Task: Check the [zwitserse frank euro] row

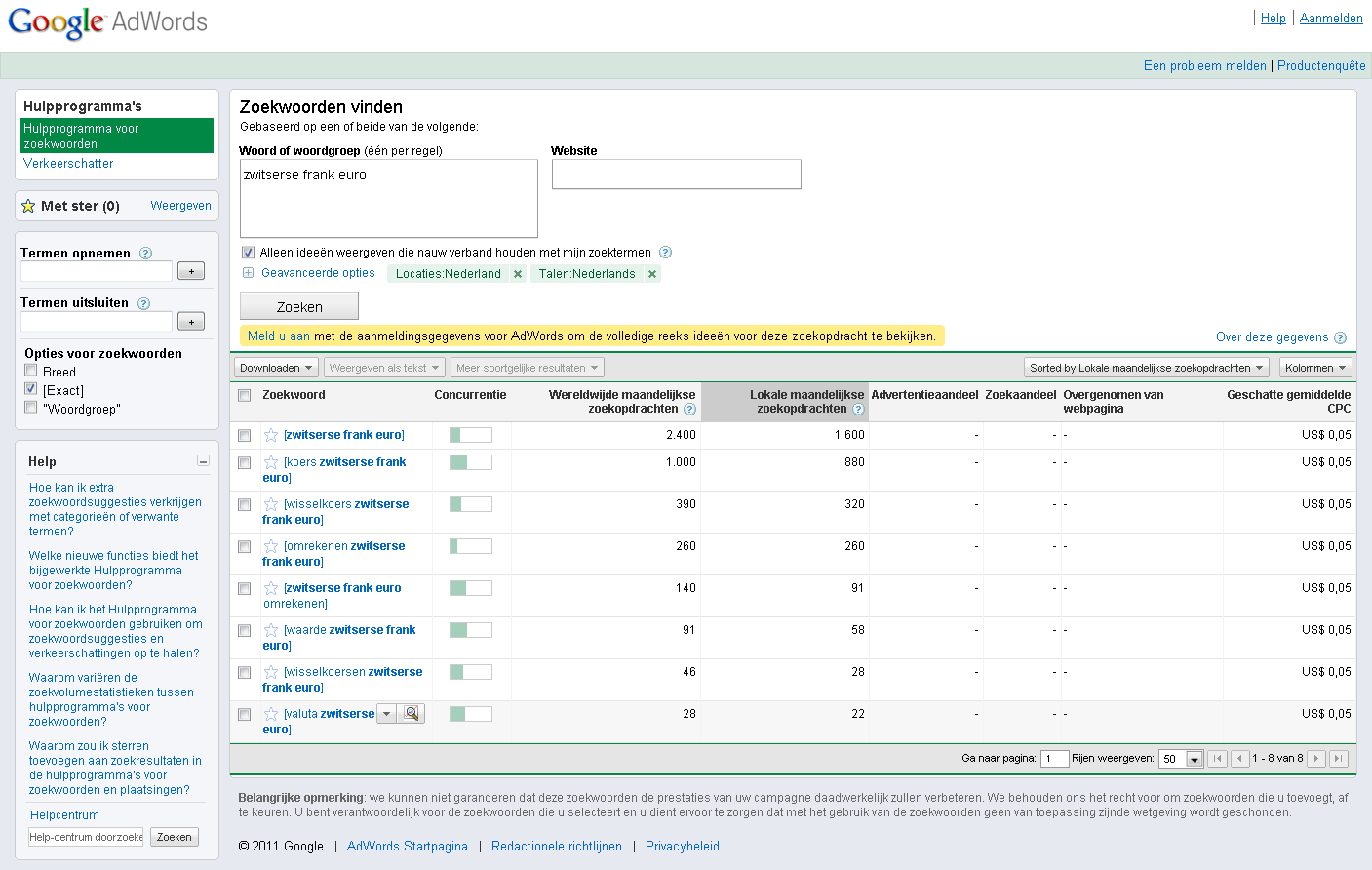Action: pos(245,435)
